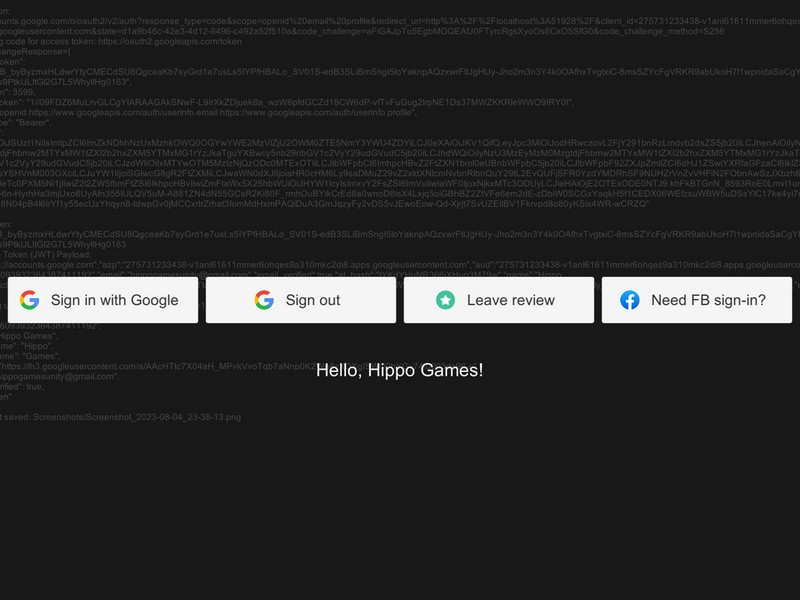This screenshot has height=600, width=800.
Task: Click the Google logo on the Sign in button
Action: pos(30,300)
